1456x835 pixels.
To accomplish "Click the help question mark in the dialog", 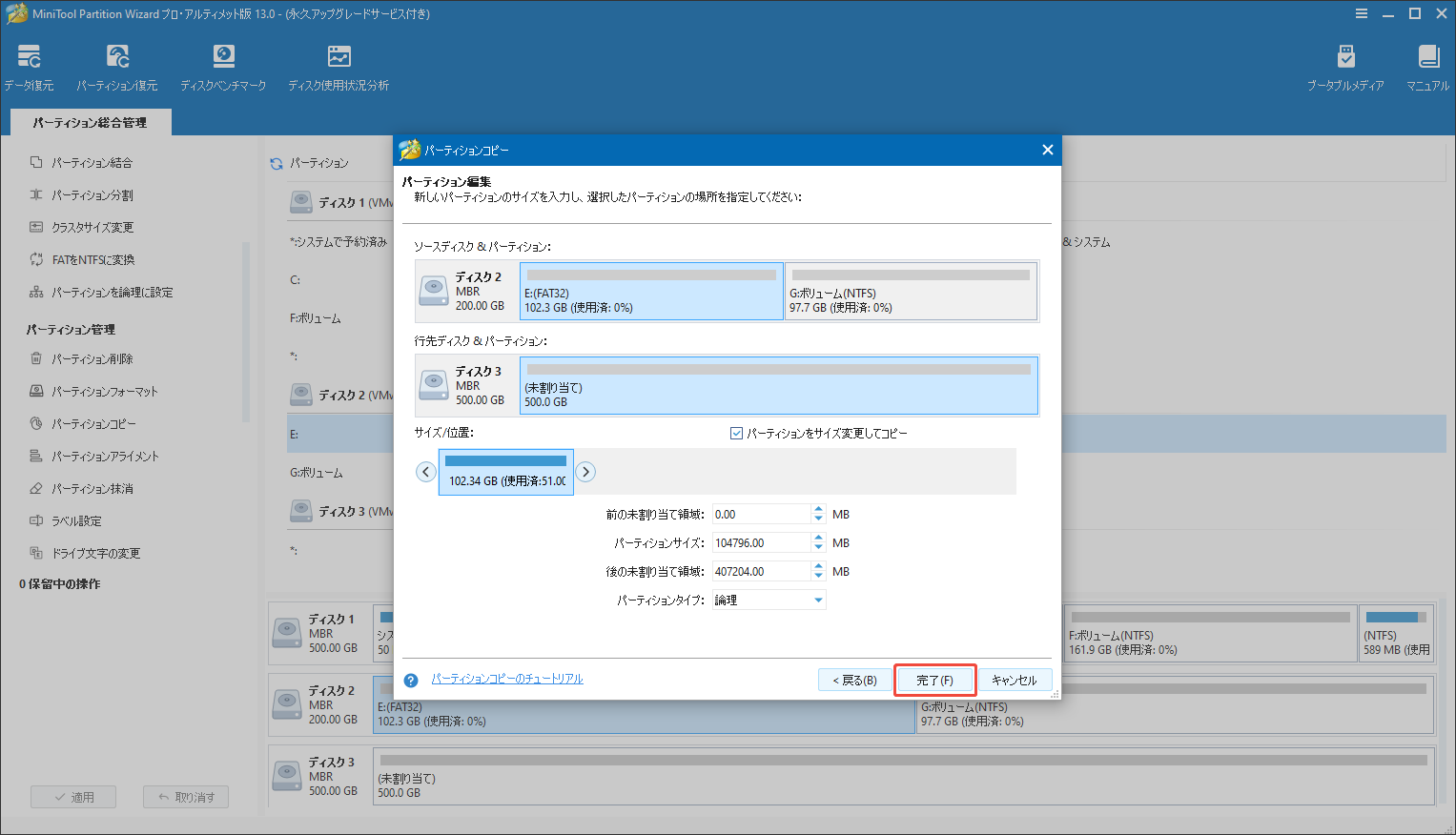I will click(410, 680).
